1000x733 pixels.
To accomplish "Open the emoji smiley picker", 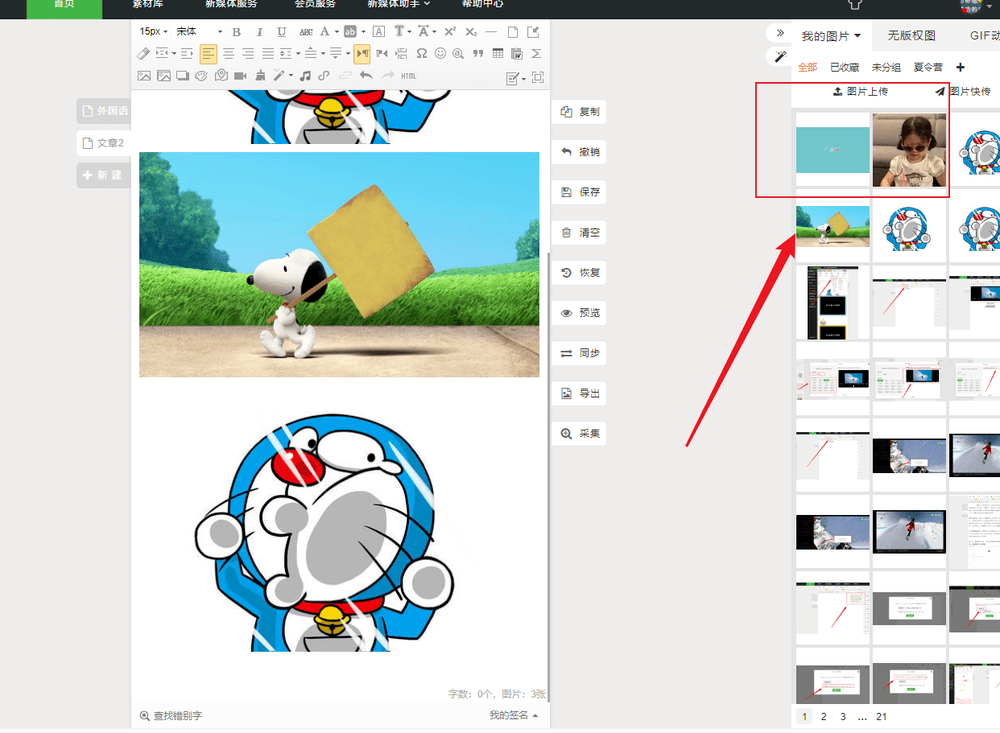I will 440,53.
